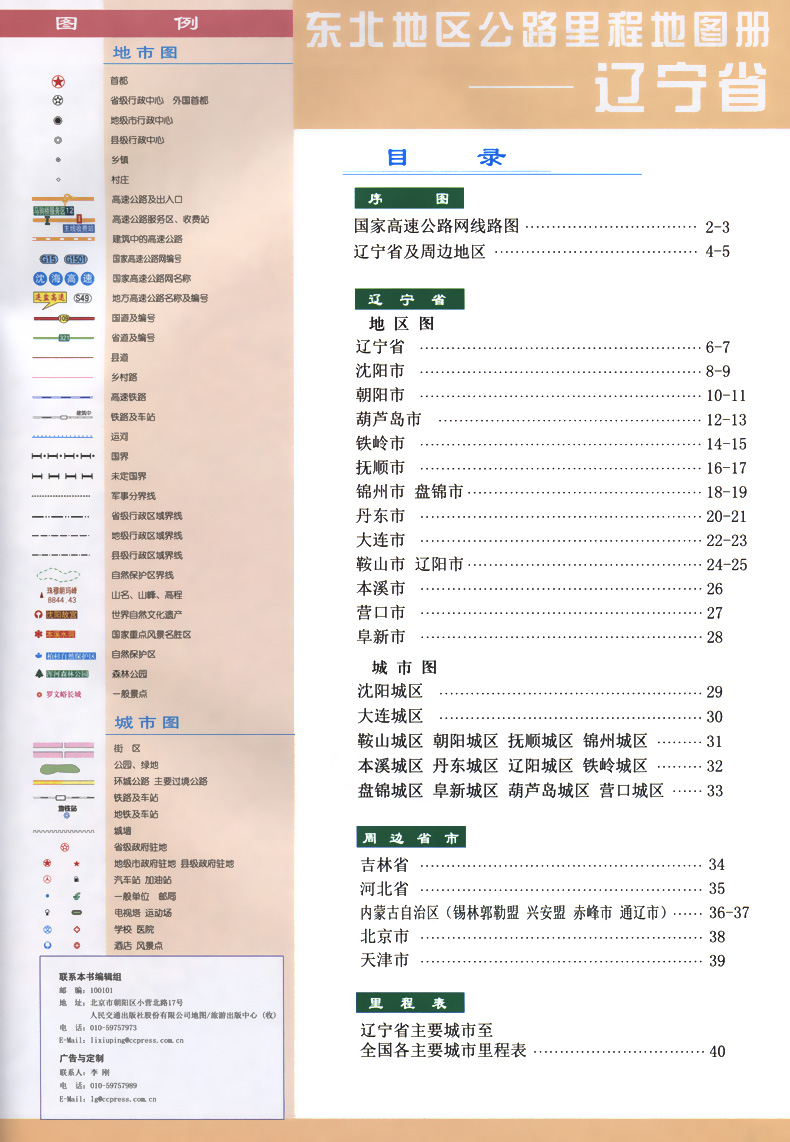Click the 内蒙古自治区 36-37 entry

click(555, 913)
